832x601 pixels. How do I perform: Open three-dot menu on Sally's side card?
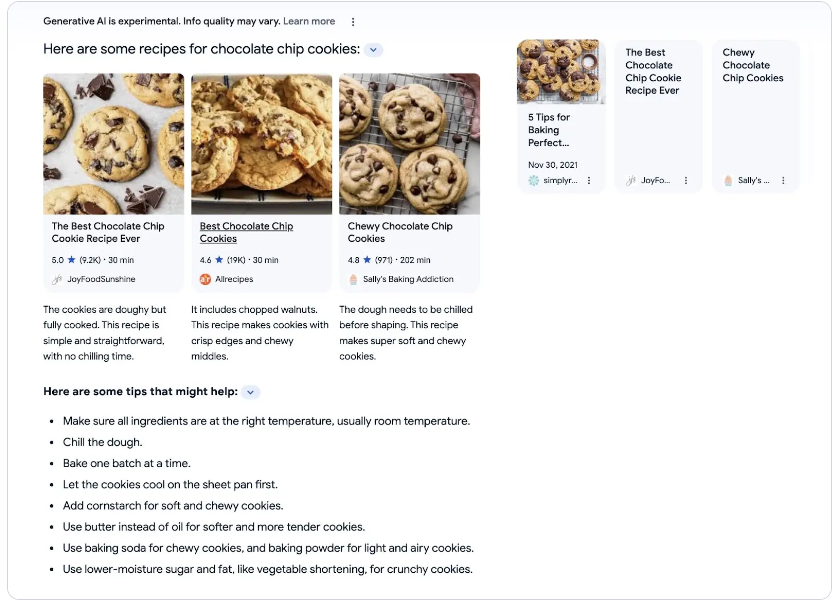pyautogui.click(x=783, y=181)
